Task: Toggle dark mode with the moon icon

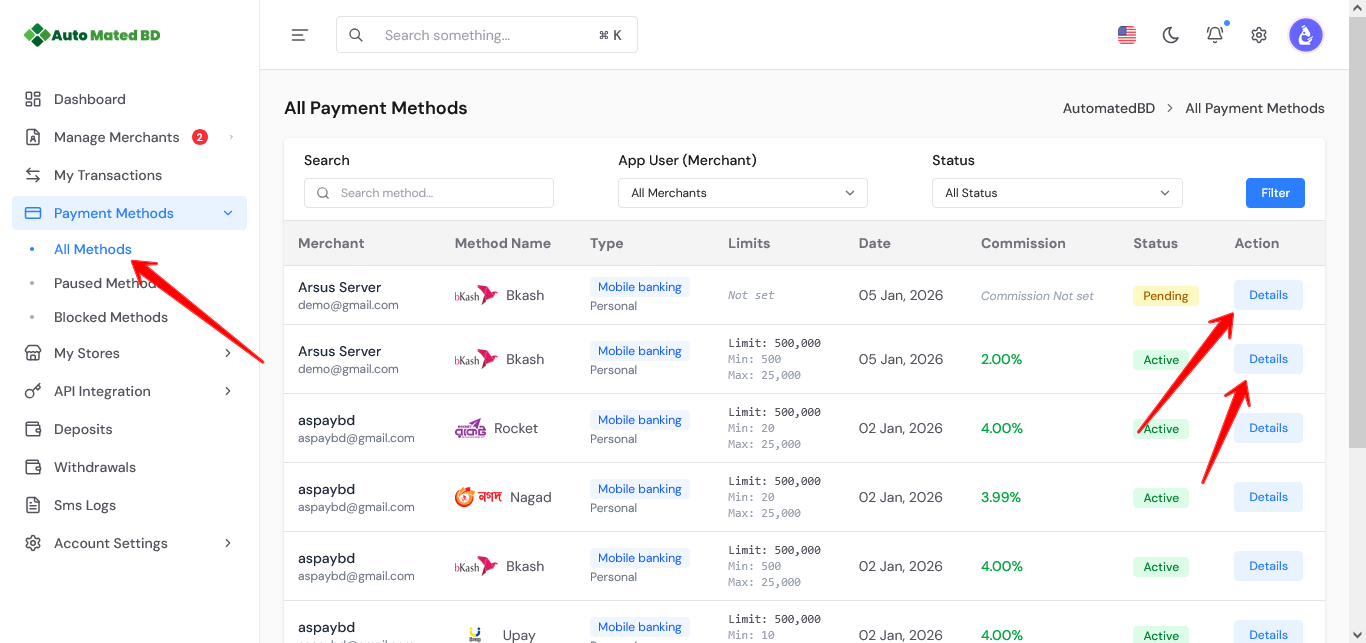Action: [x=1170, y=34]
